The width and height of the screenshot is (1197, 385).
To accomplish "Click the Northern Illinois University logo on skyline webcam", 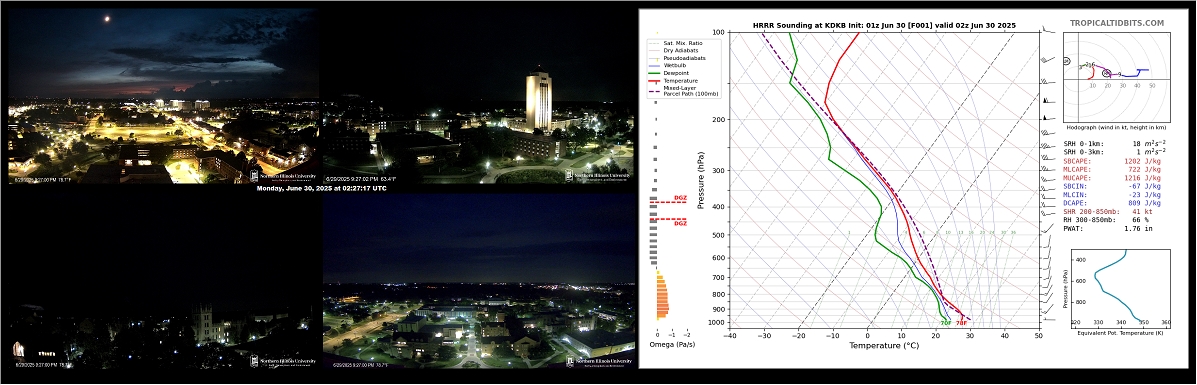I will (x=283, y=175).
